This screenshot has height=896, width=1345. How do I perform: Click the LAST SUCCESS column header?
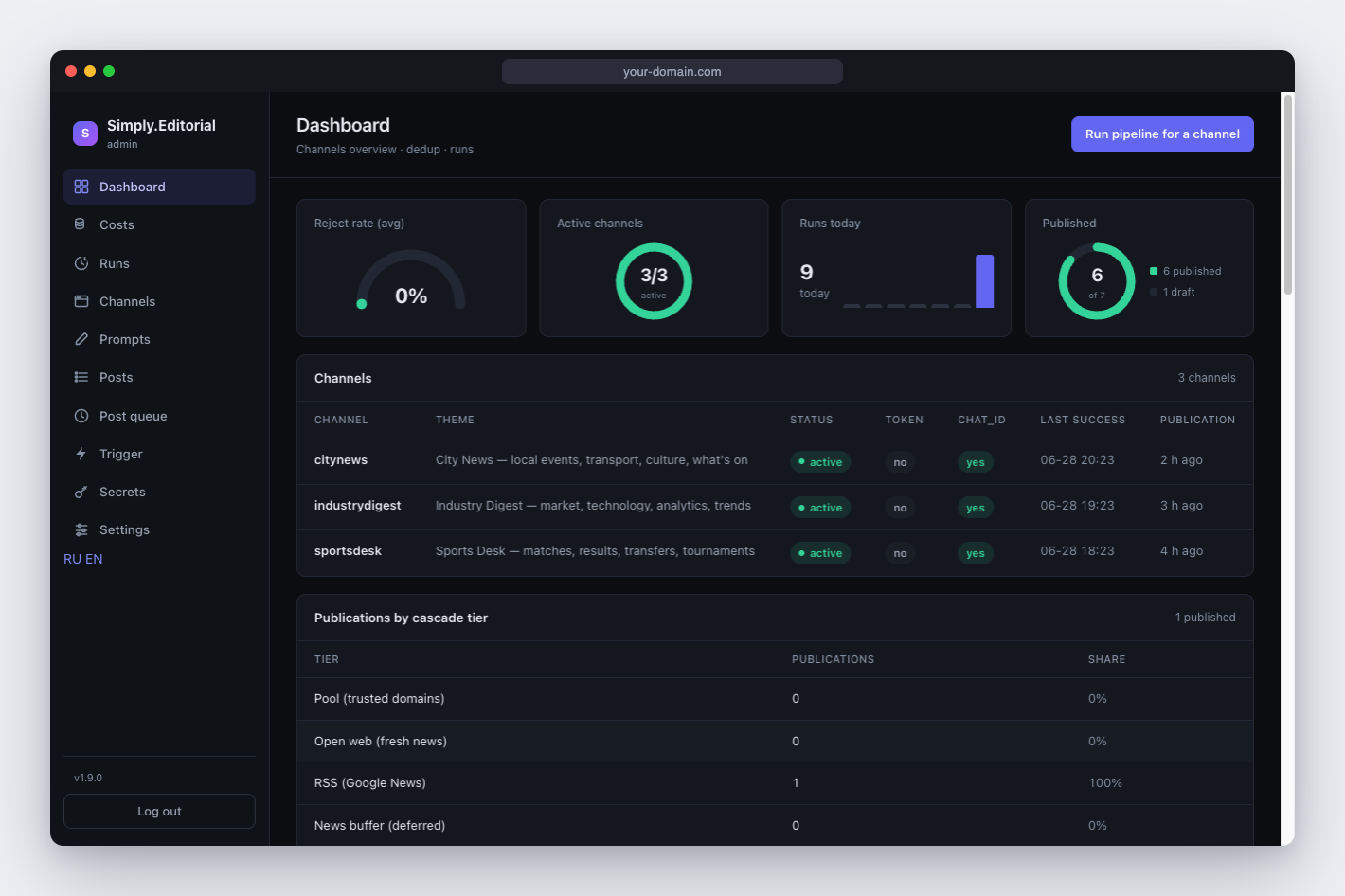coord(1083,420)
